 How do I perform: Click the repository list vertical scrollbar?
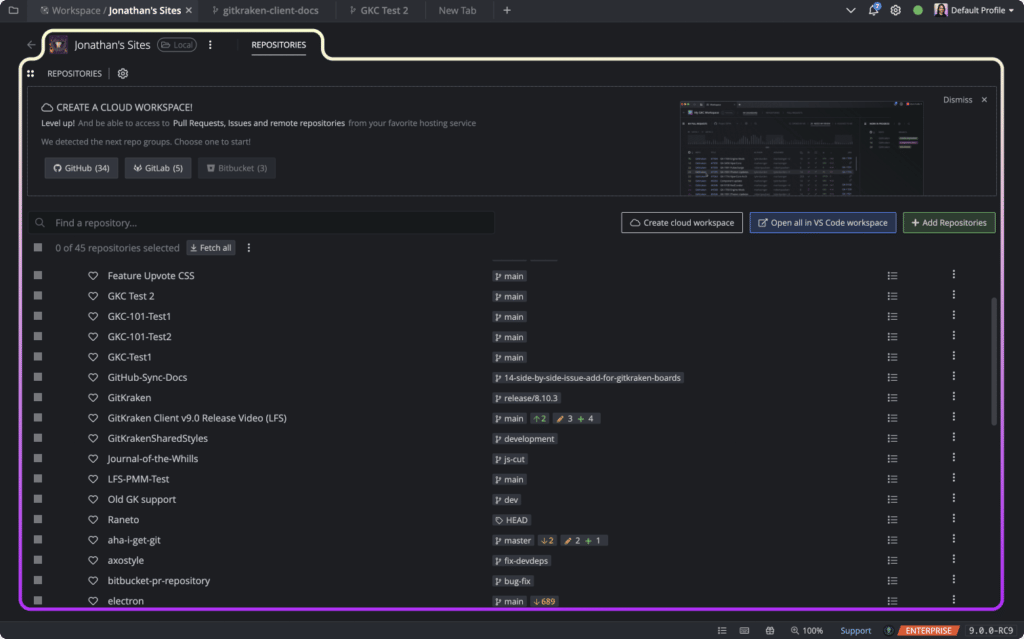994,361
